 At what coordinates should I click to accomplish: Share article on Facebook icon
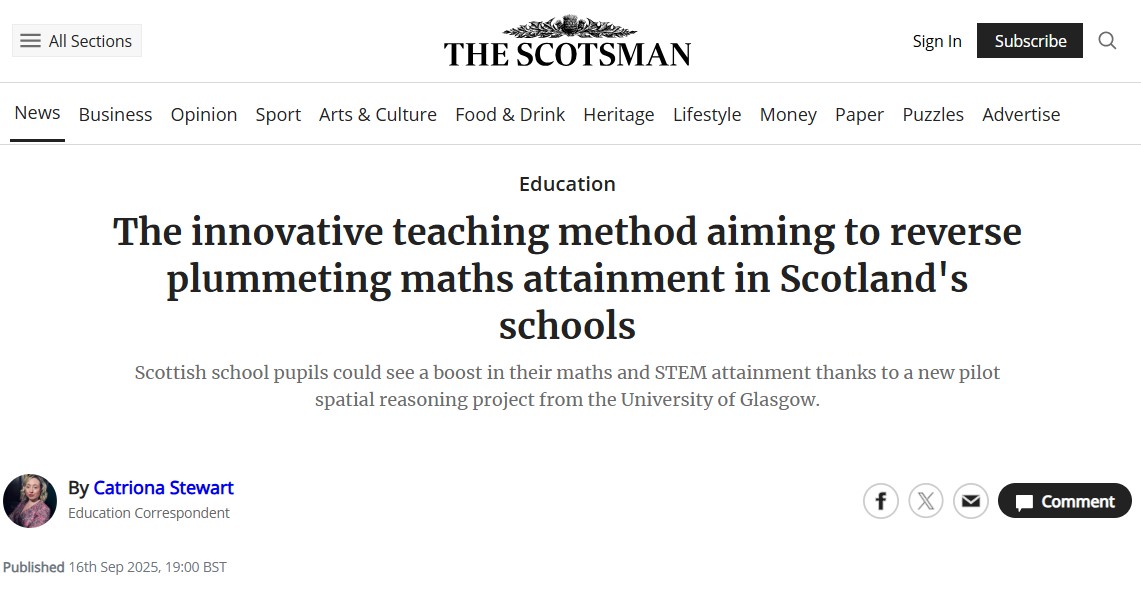coord(880,501)
